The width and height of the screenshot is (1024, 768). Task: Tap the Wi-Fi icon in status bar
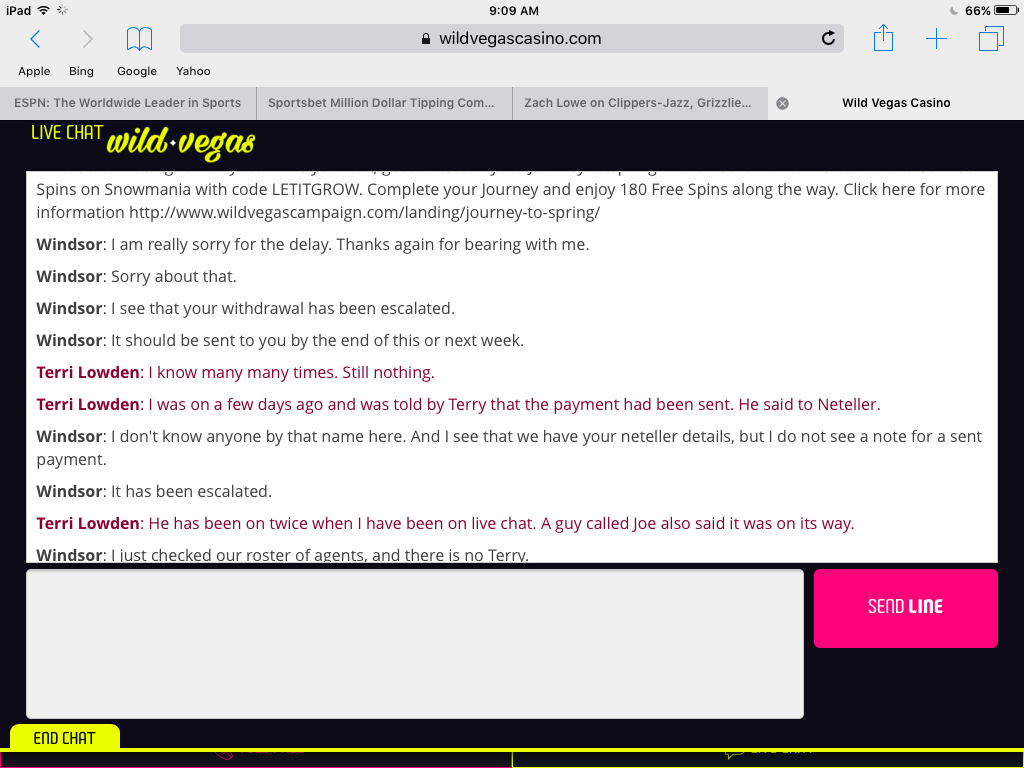point(44,10)
